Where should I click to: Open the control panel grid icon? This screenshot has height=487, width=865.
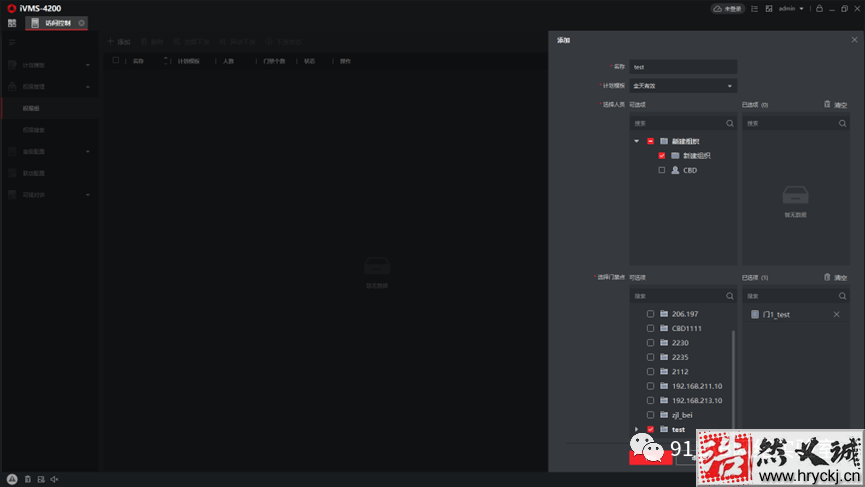point(12,23)
